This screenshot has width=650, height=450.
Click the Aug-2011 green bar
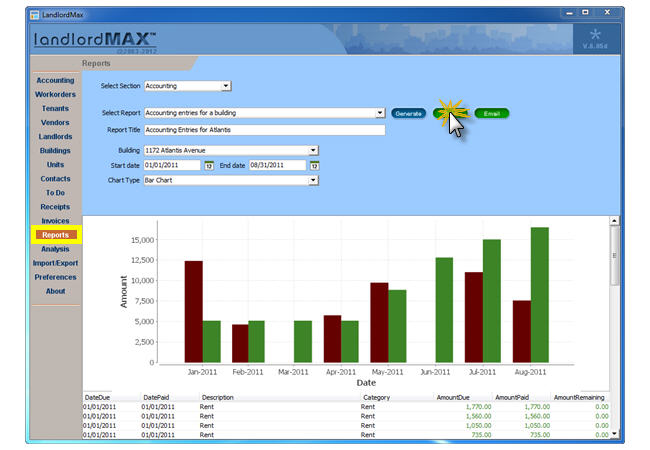(x=540, y=295)
